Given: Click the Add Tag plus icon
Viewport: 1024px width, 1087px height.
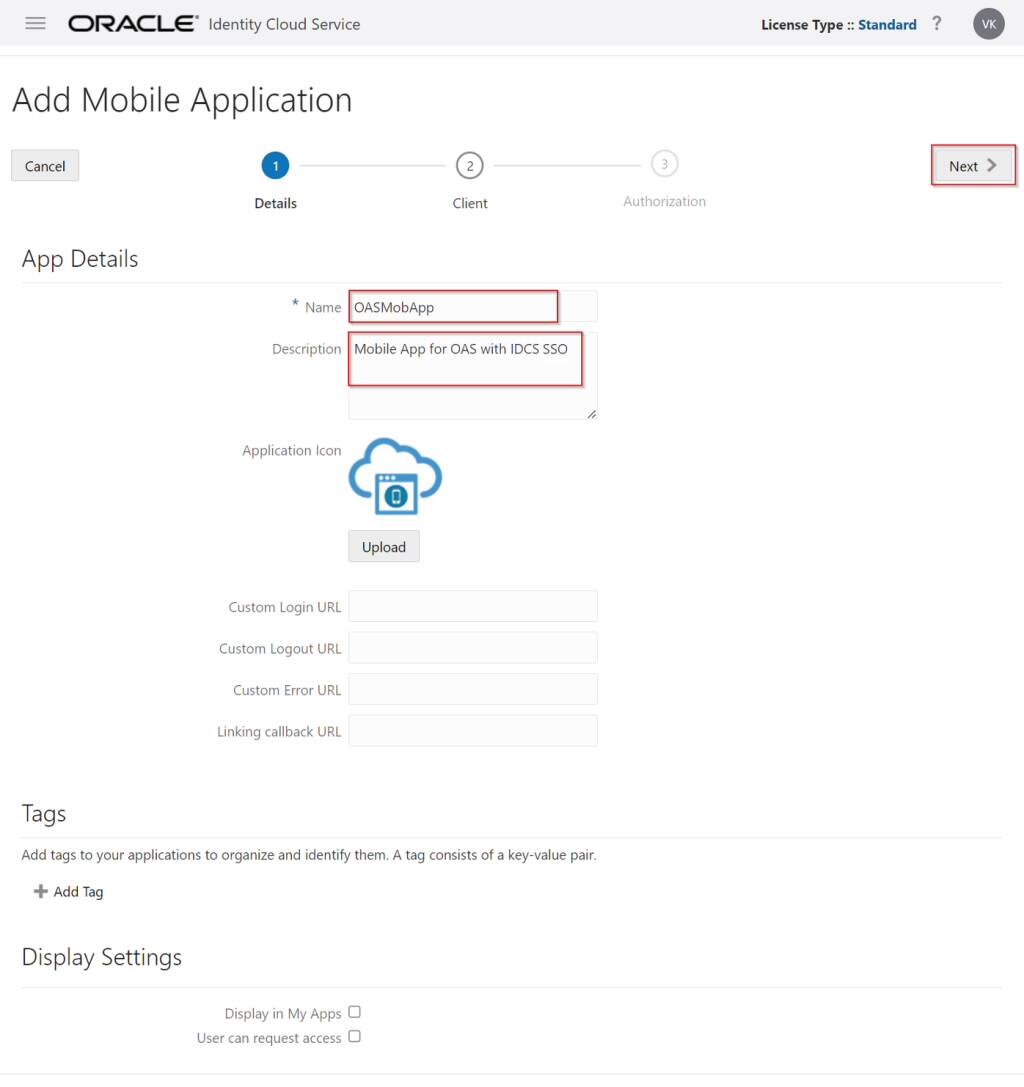Looking at the screenshot, I should tap(40, 891).
